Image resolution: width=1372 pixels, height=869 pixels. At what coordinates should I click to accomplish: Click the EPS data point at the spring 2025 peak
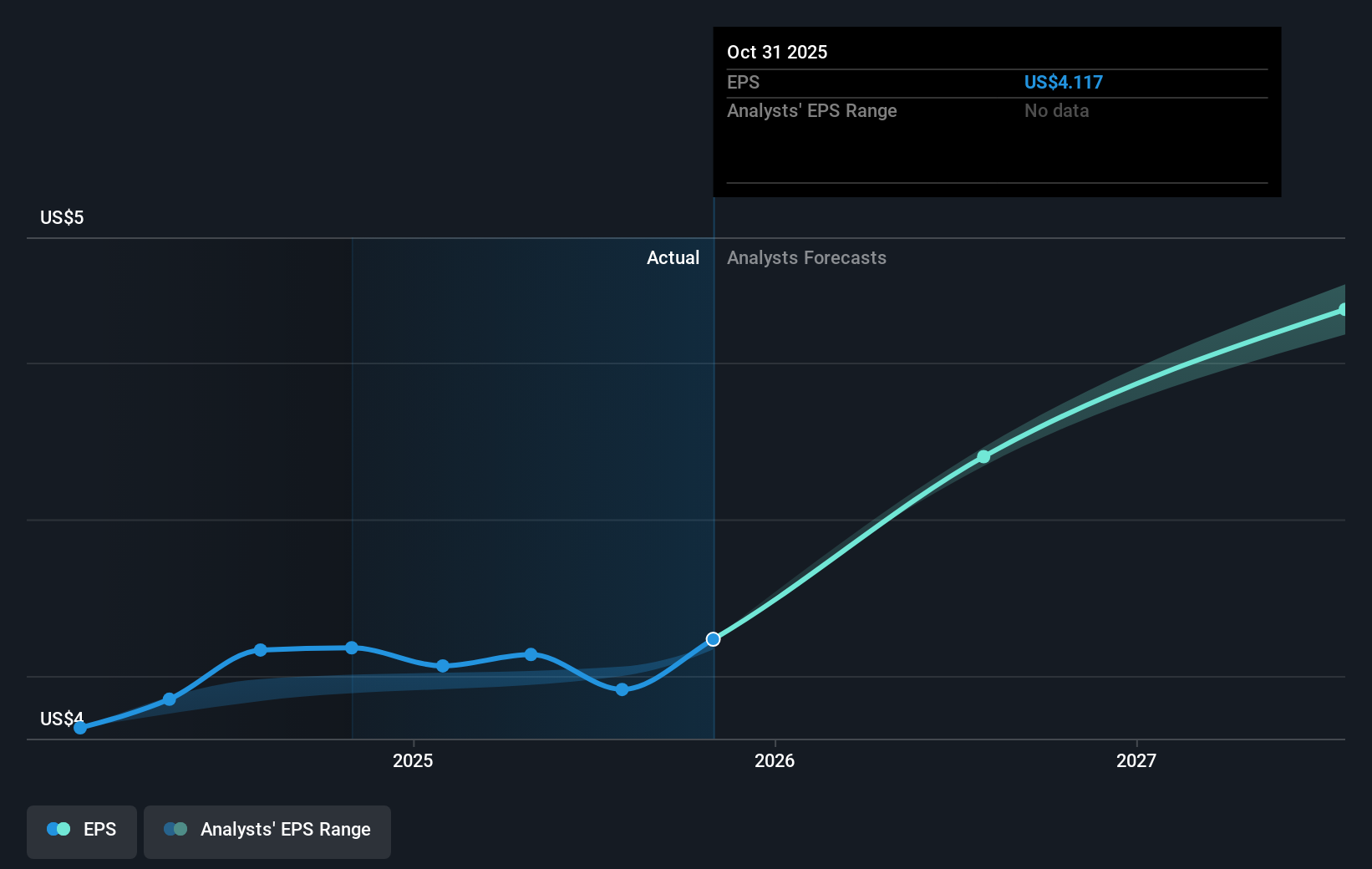pyautogui.click(x=531, y=654)
